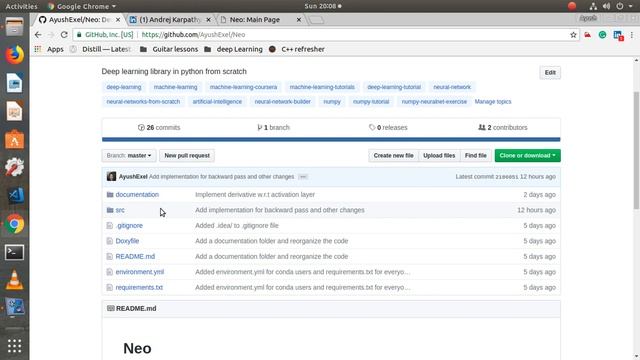The width and height of the screenshot is (640, 360).
Task: Open Visual Studio Code from dock
Action: 15,195
